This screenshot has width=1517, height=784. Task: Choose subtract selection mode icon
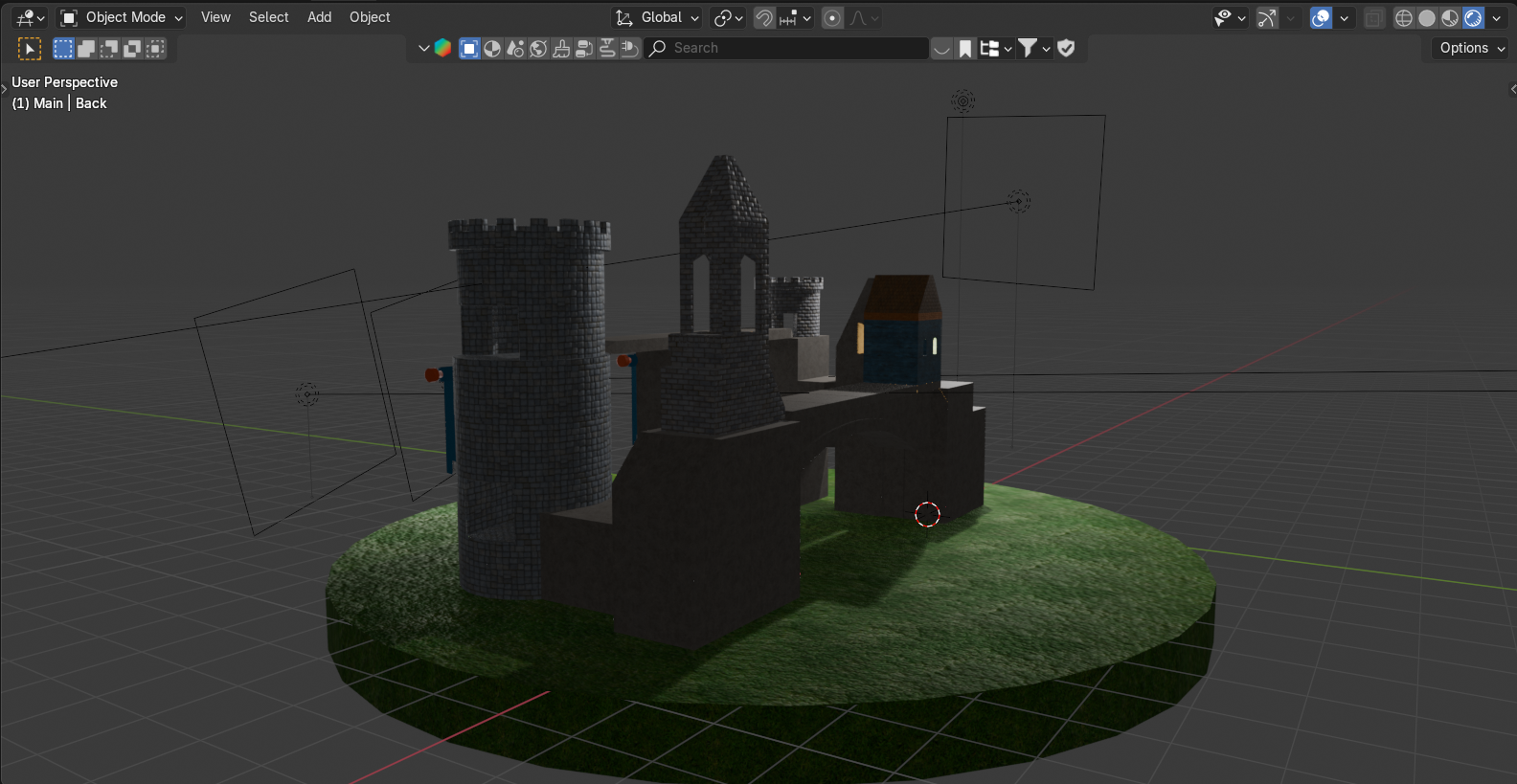(109, 48)
